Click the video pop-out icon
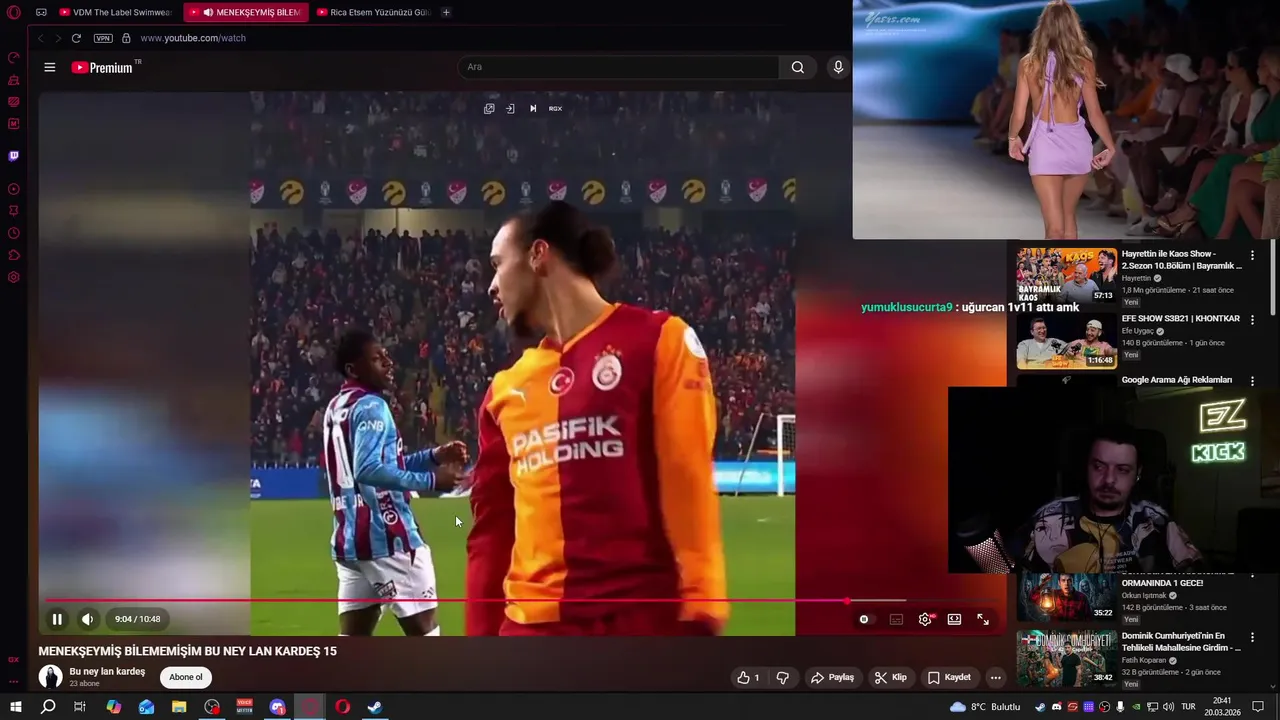The width and height of the screenshot is (1280, 720). tap(489, 108)
